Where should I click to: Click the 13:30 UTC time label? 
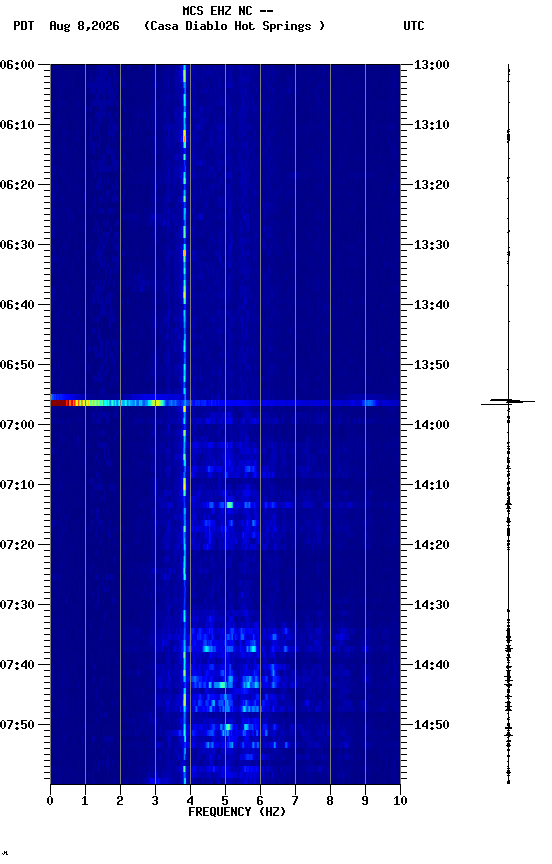point(432,245)
